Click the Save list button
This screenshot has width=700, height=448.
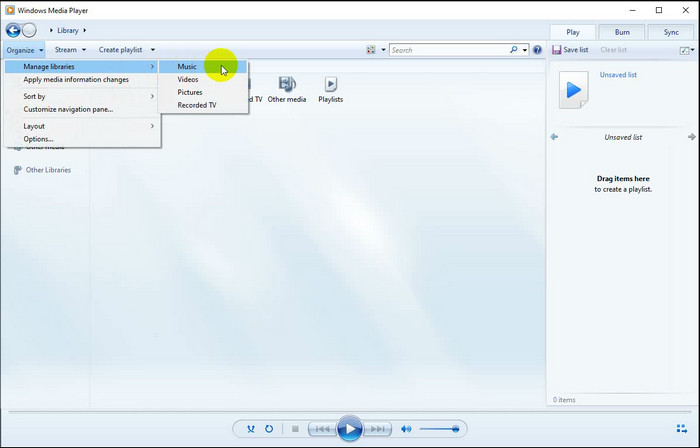click(571, 50)
